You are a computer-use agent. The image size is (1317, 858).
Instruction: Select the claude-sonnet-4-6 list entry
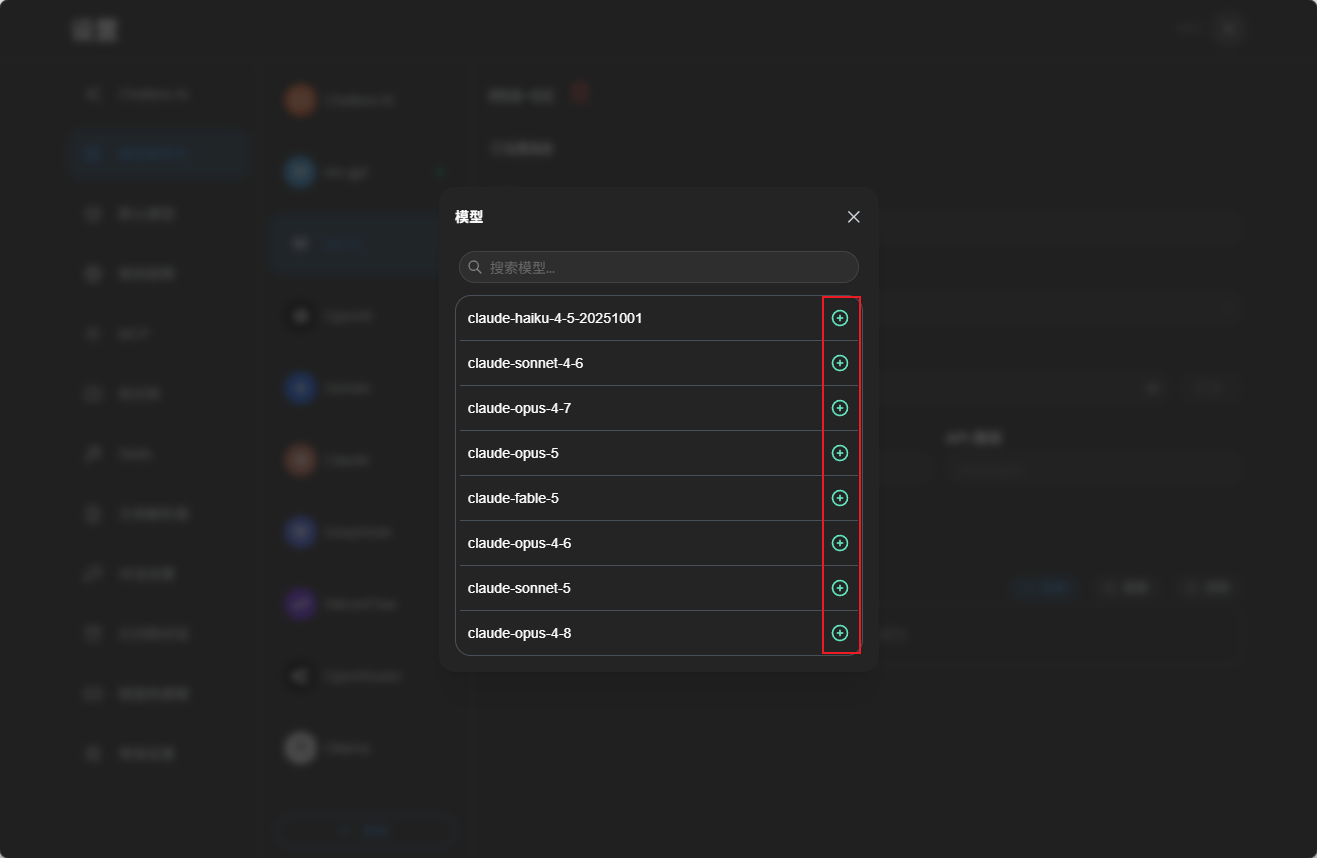coord(525,363)
